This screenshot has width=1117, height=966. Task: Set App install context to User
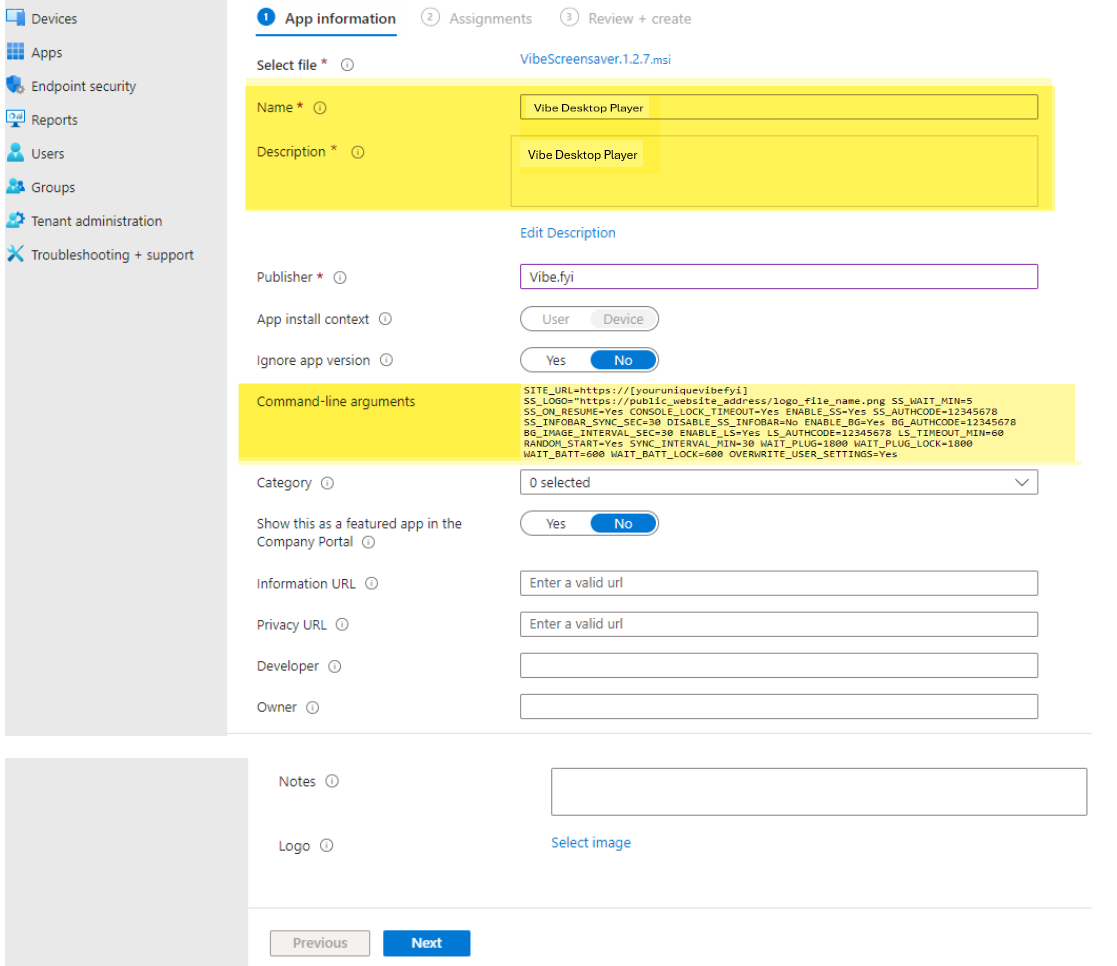[556, 319]
